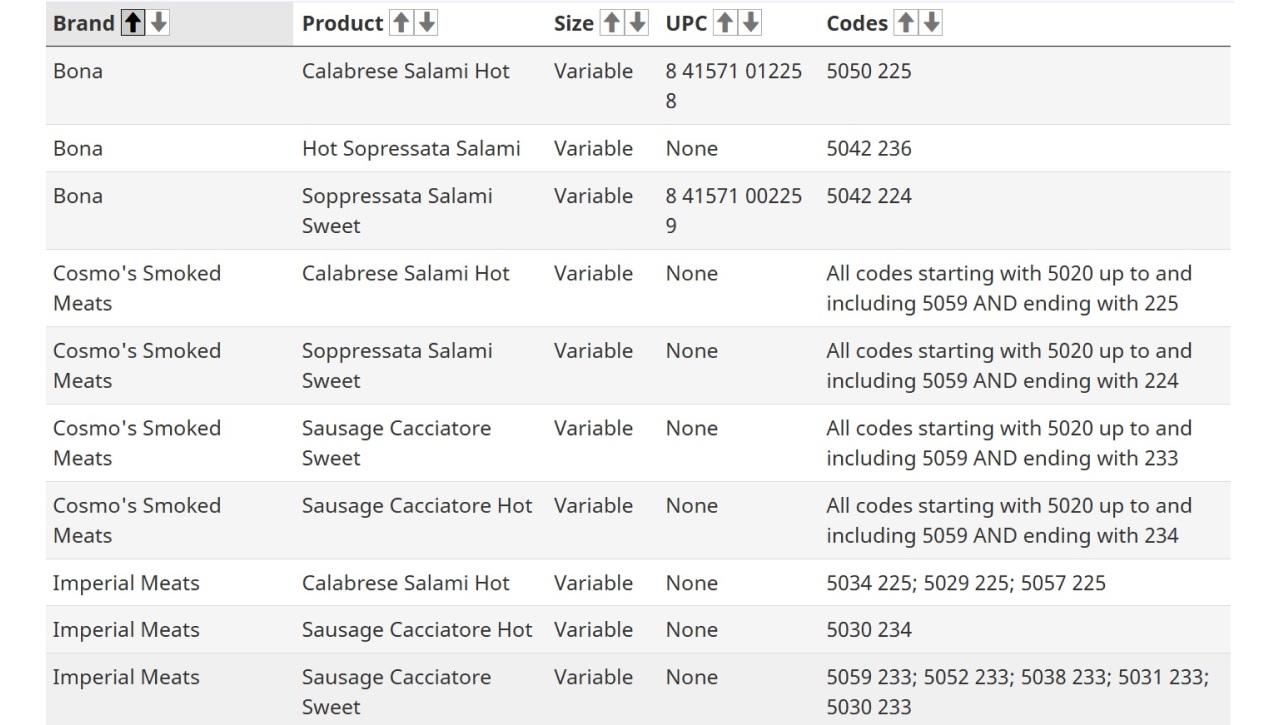Viewport: 1280px width, 725px height.
Task: Sort the Brand column ascending
Action: pos(132,23)
